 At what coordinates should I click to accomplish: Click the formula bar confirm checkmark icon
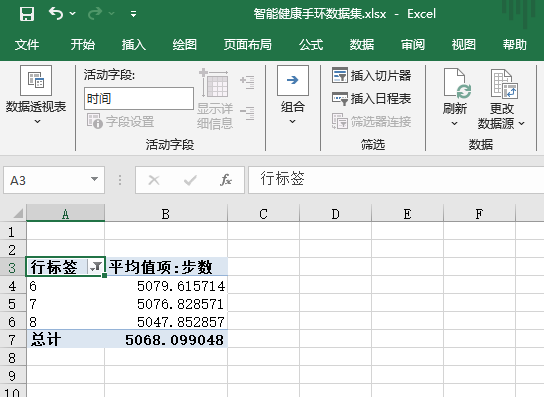[x=190, y=180]
